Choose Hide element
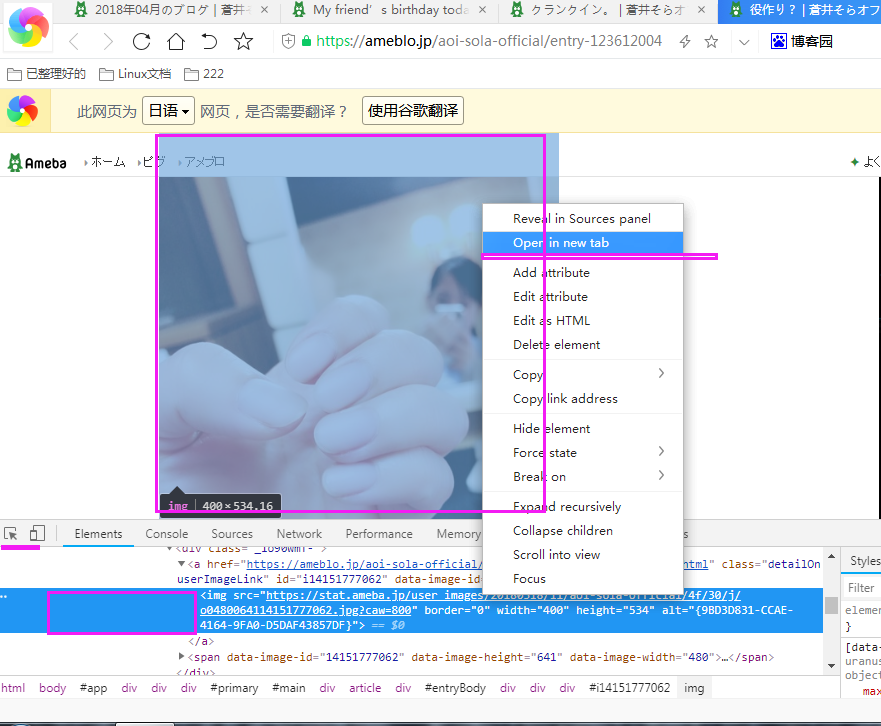The width and height of the screenshot is (881, 726). (x=582, y=429)
